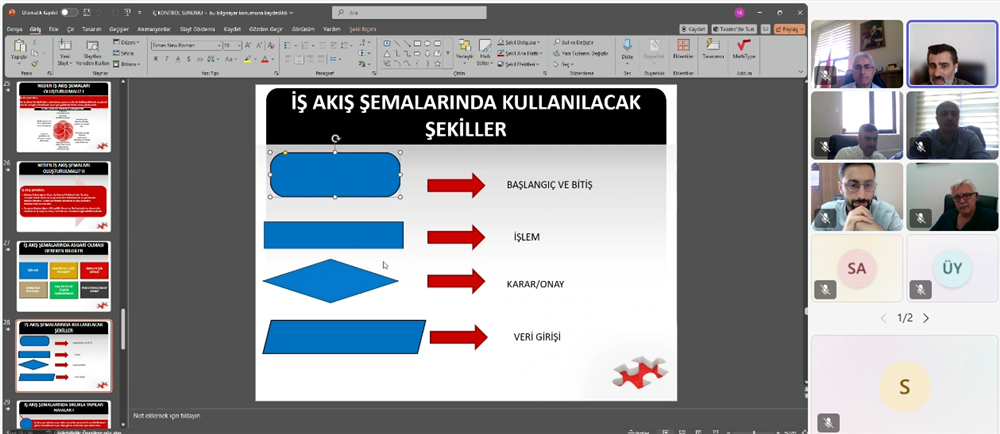Screen dimensions: 1000x434
Task: Click the Undo arrow in quick access toolbar
Action: point(99,12)
